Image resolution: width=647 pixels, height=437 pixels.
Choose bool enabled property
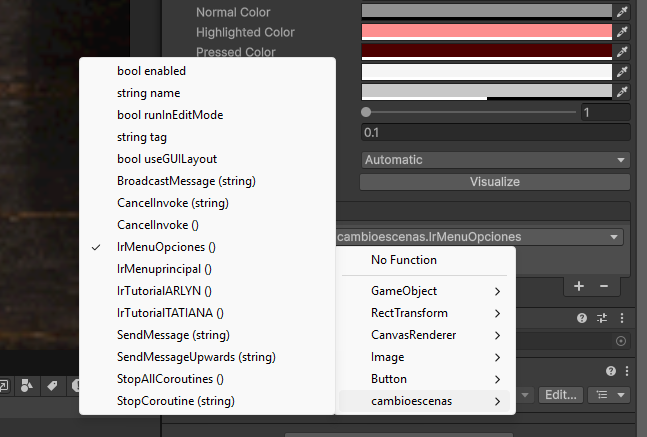pyautogui.click(x=151, y=71)
